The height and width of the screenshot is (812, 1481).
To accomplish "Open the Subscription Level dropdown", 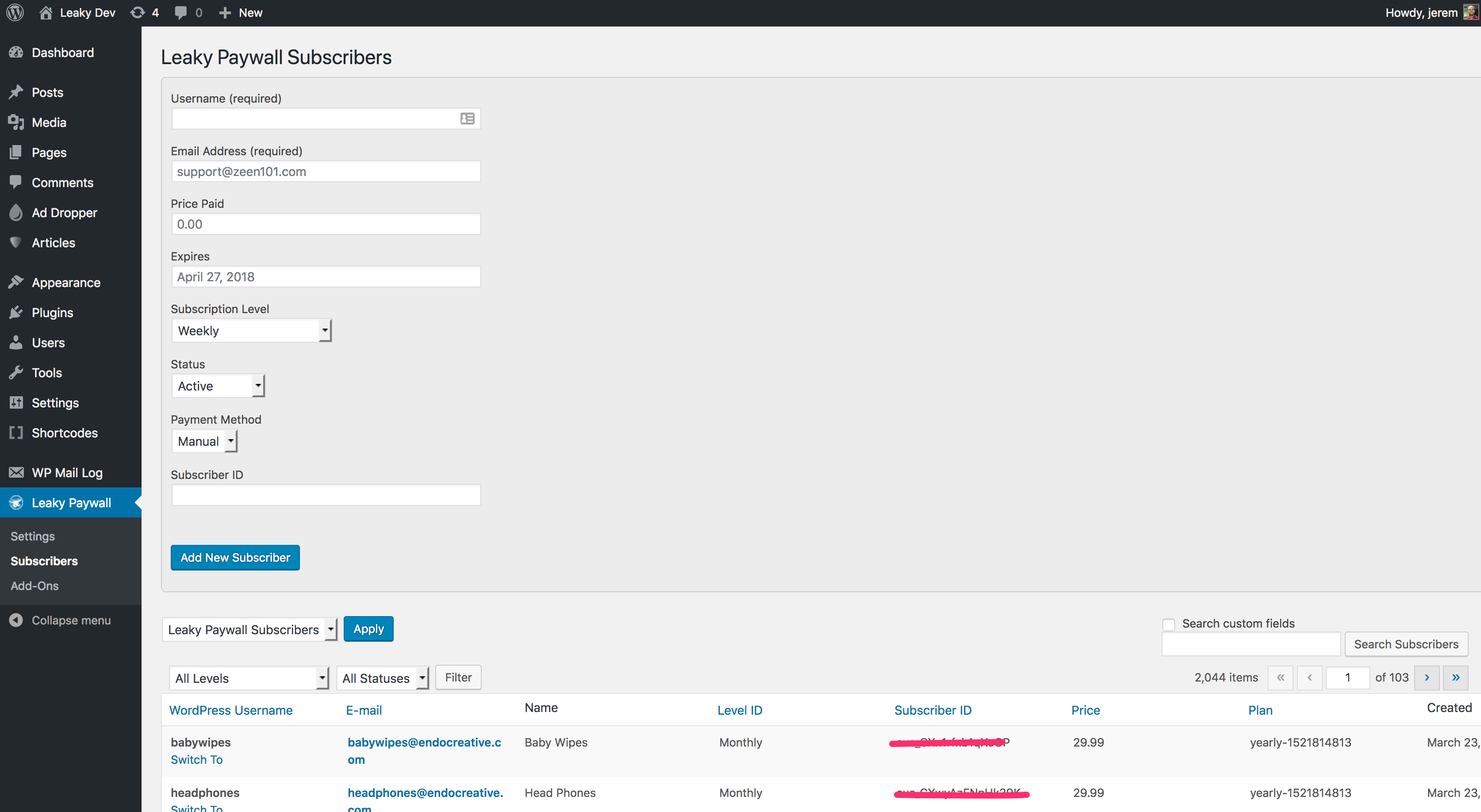I will coord(251,331).
